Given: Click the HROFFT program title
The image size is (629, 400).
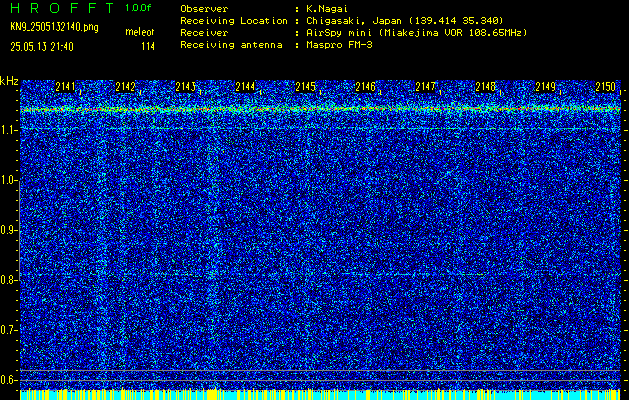Looking at the screenshot, I should [62, 8].
